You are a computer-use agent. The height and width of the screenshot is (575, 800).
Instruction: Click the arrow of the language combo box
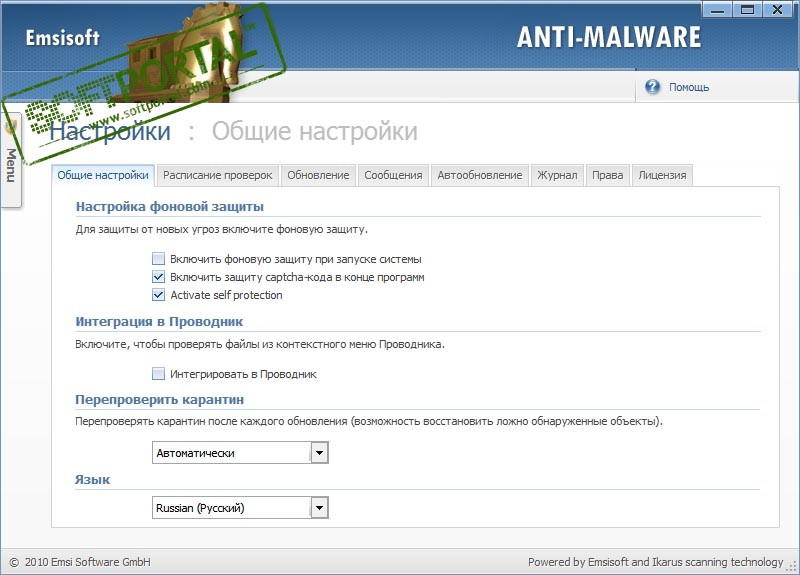point(319,508)
